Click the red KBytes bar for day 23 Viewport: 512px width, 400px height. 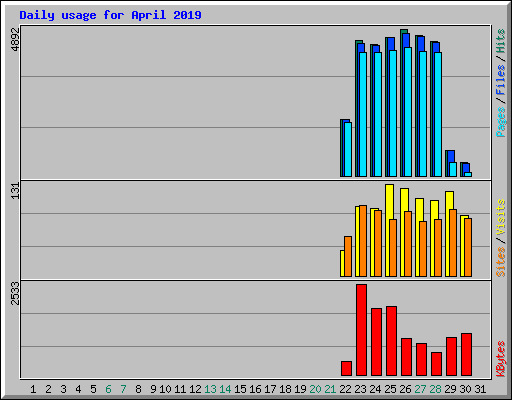pos(361,330)
